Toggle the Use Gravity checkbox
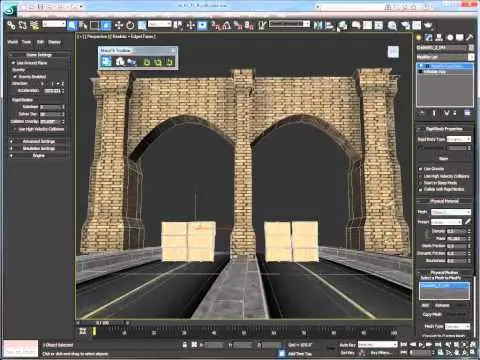 point(421,169)
